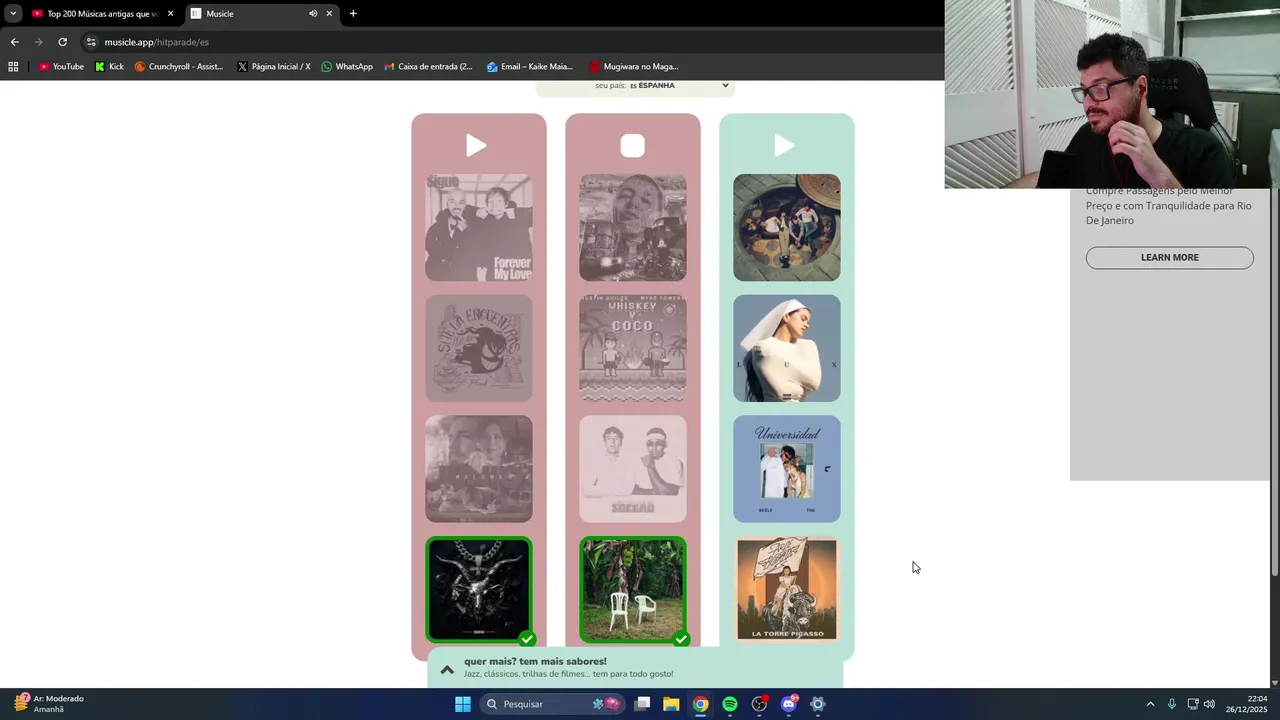Open the Windows Start menu

tap(463, 704)
